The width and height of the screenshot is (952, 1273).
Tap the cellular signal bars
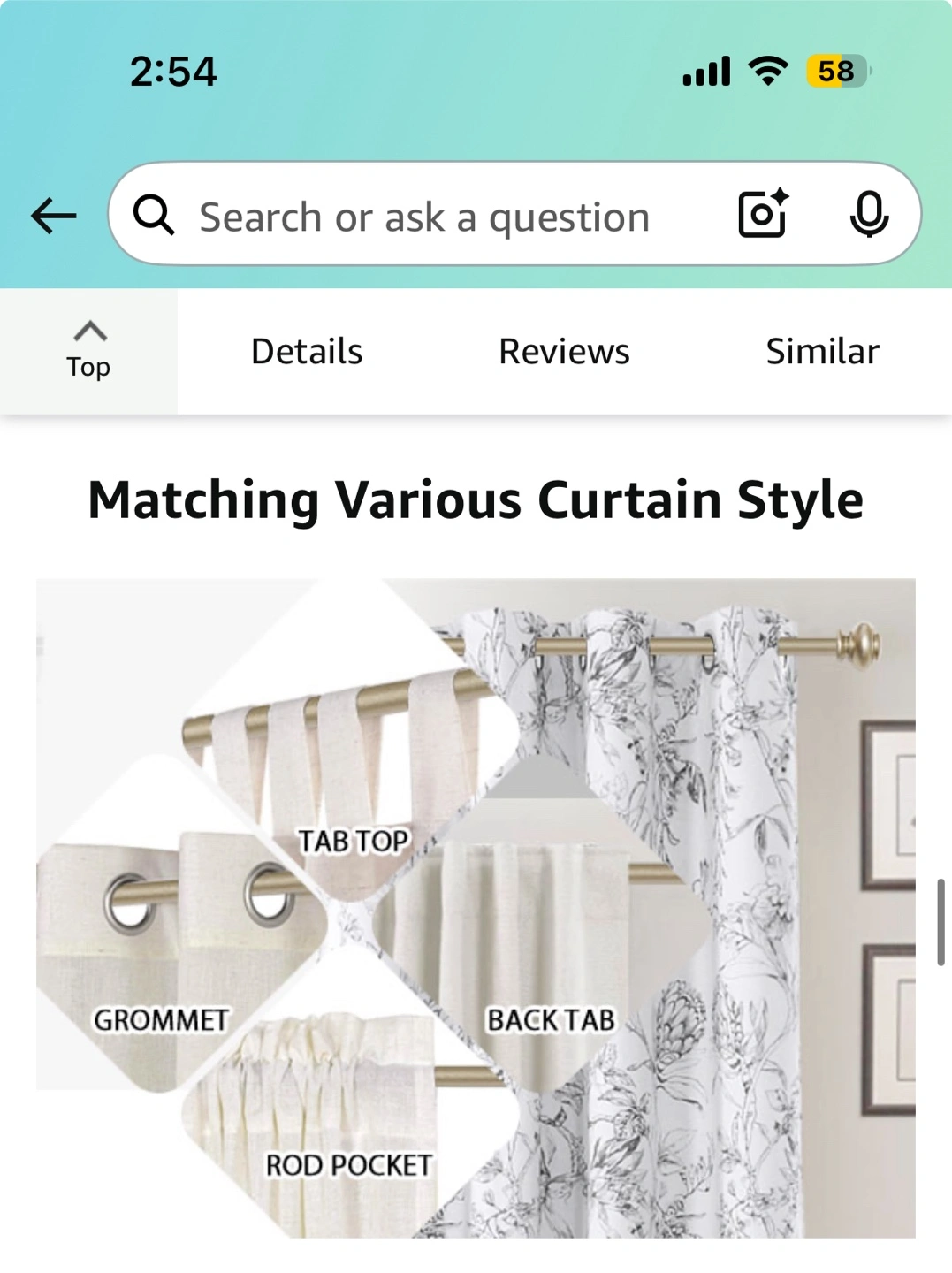706,71
